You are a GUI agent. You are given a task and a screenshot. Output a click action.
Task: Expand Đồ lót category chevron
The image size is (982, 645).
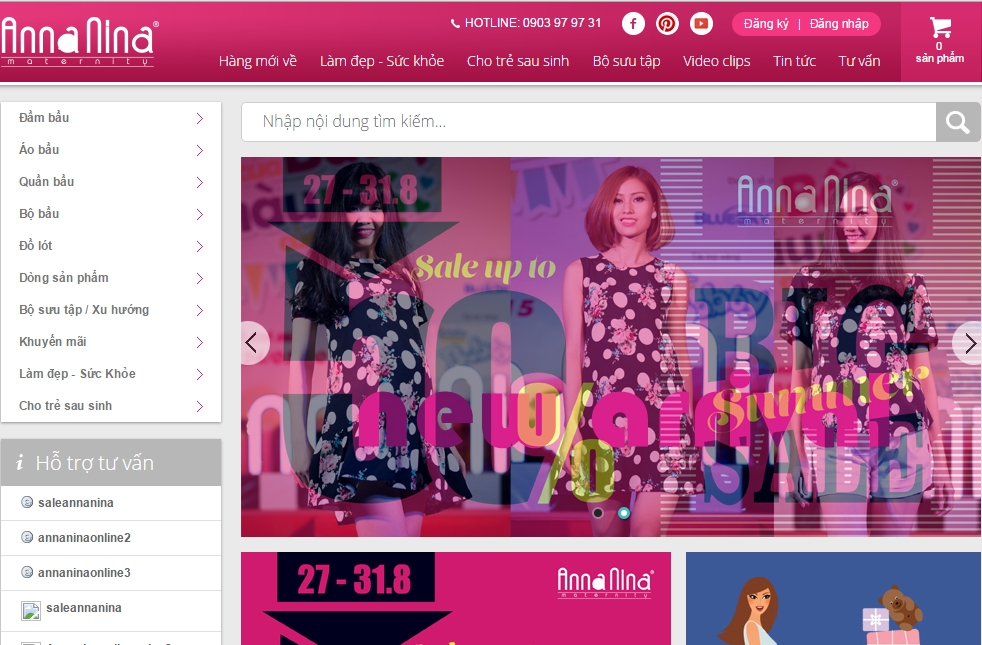pyautogui.click(x=200, y=246)
